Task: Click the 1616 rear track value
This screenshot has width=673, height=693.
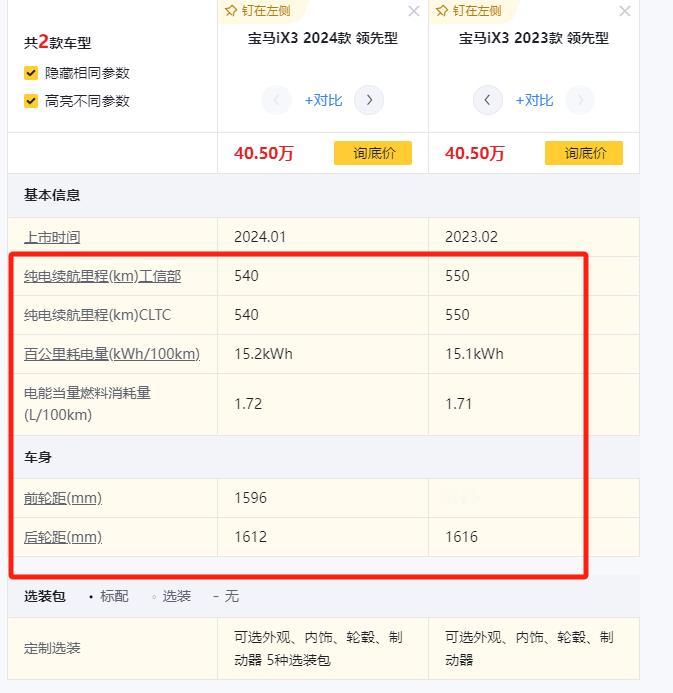Action: [x=461, y=537]
